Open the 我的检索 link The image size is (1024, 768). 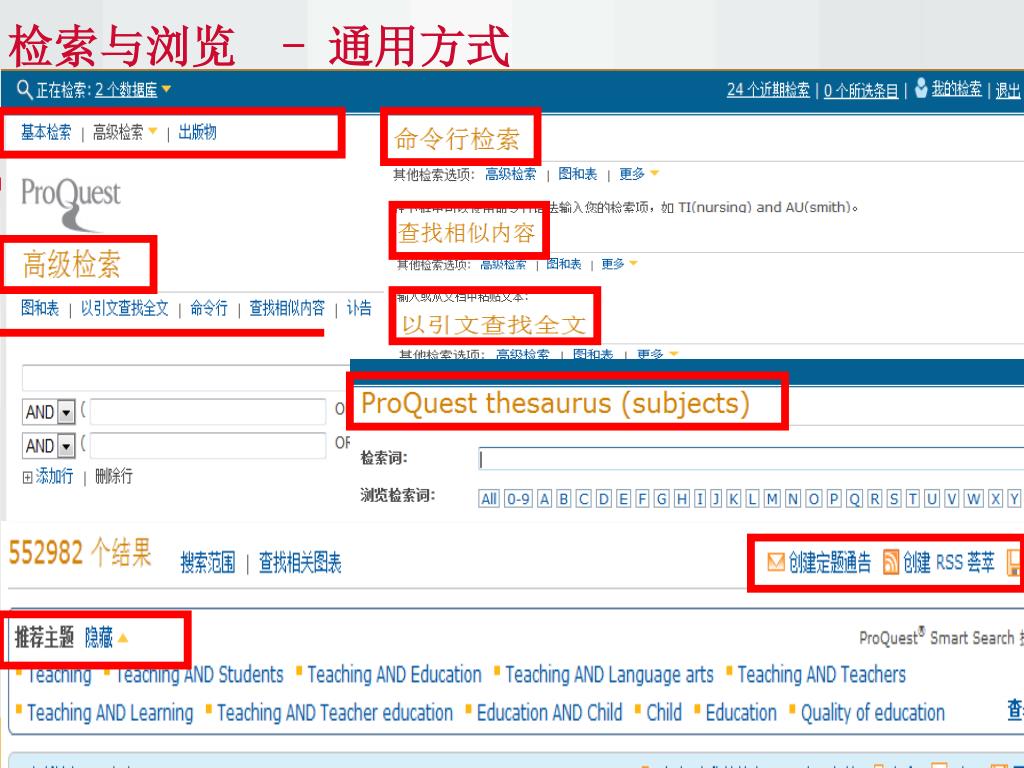click(957, 89)
